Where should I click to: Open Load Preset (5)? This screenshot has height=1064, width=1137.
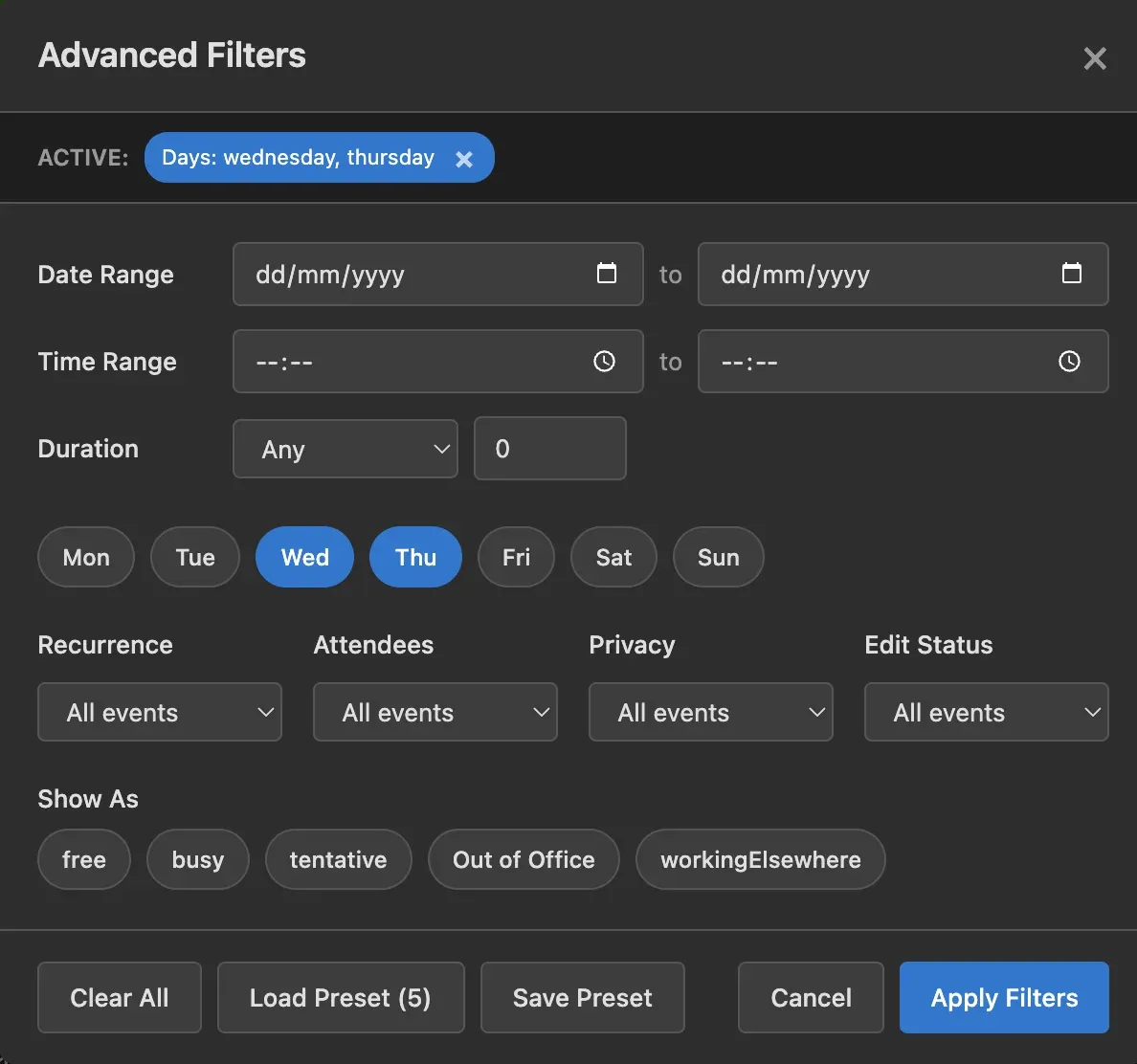(341, 997)
